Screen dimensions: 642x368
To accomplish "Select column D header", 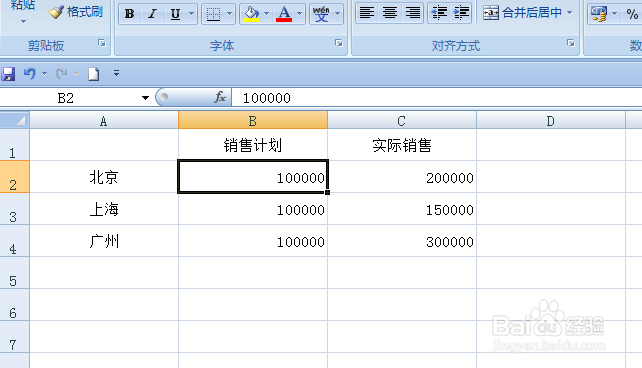I will pyautogui.click(x=551, y=121).
